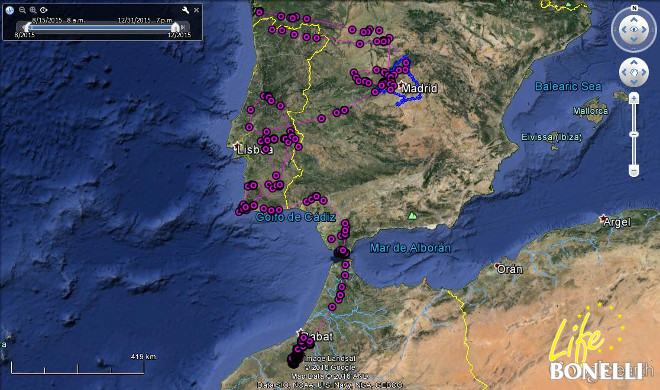
Task: Toggle the historical imagery eye-clock icon
Action: tap(43, 10)
